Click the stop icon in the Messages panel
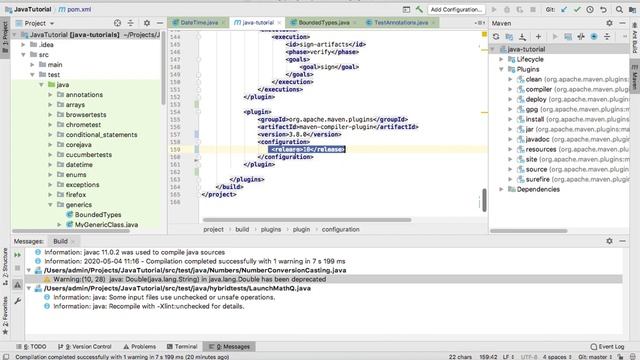The image size is (640, 360). [x=18, y=268]
